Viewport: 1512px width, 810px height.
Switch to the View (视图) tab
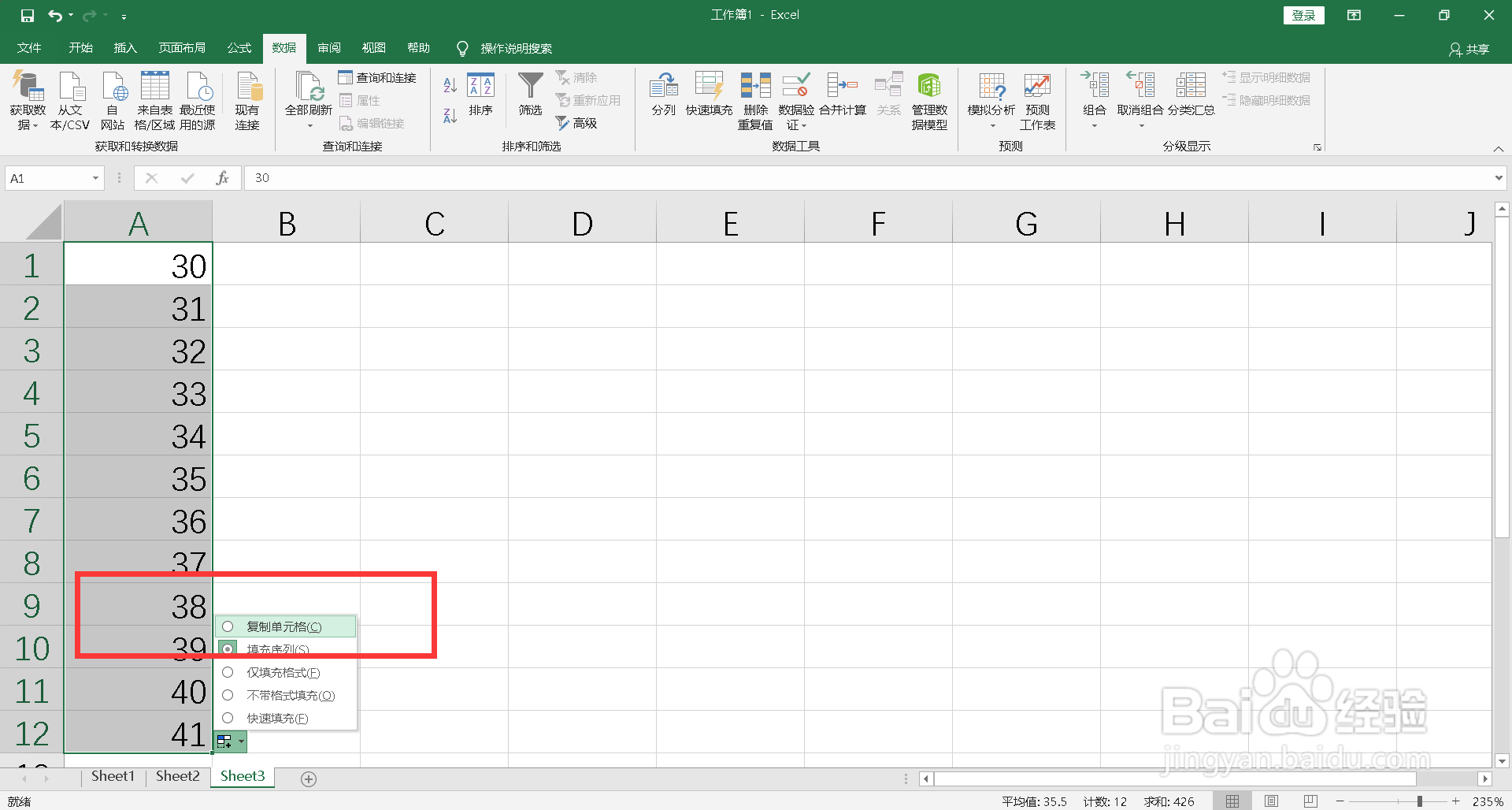click(374, 48)
